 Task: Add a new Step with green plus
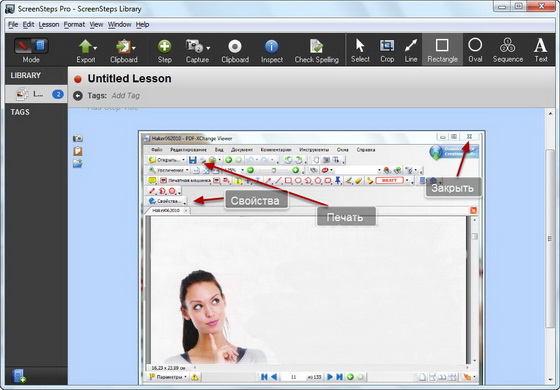[164, 51]
